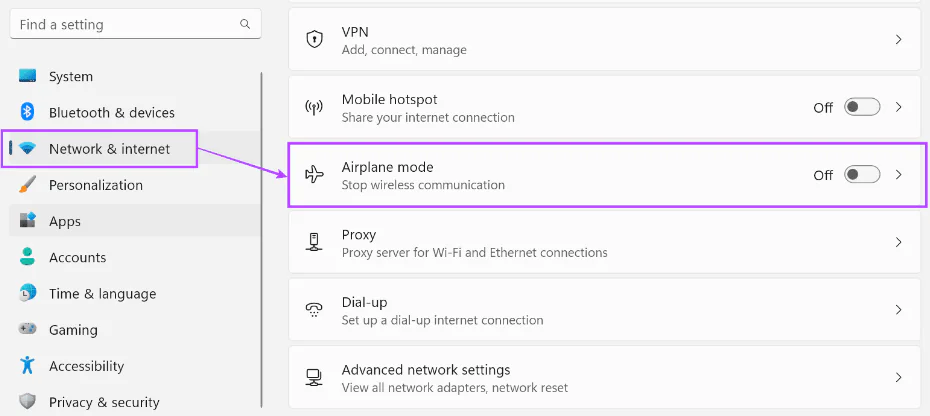Click the Privacy & security shield icon

[x=28, y=402]
